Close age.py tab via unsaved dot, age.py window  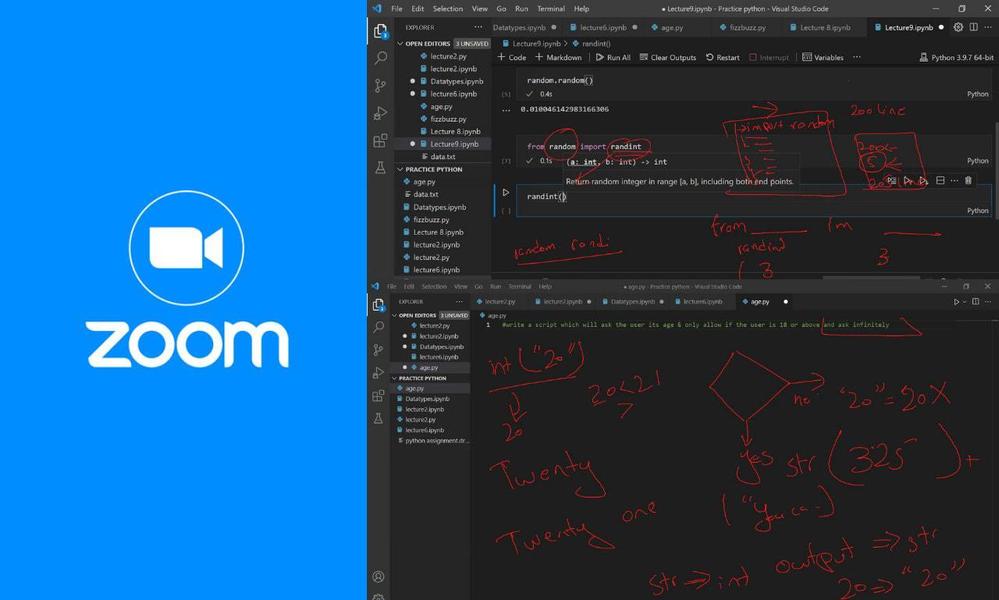[786, 302]
